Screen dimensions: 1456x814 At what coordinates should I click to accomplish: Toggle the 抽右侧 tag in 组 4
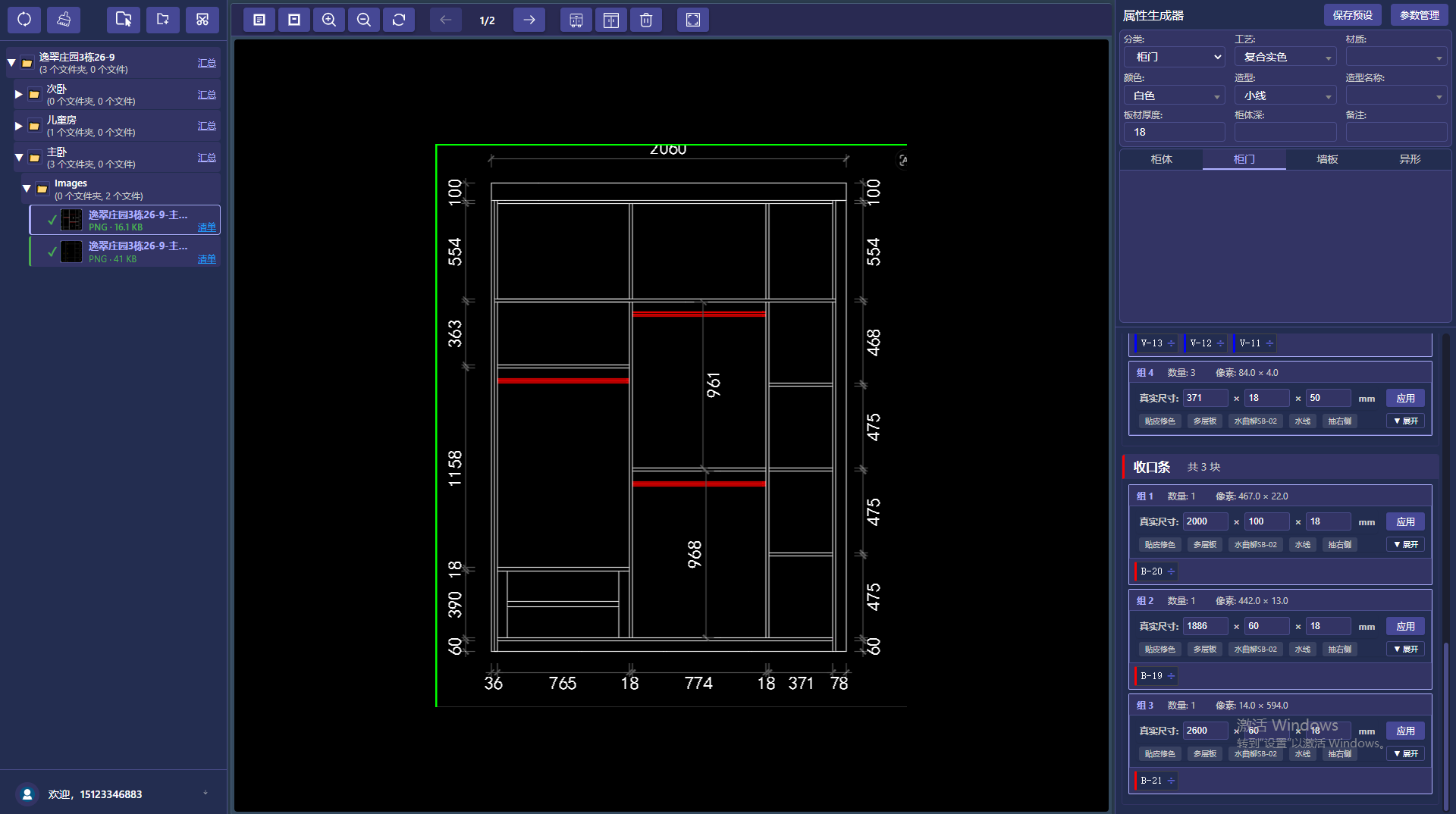point(1339,421)
